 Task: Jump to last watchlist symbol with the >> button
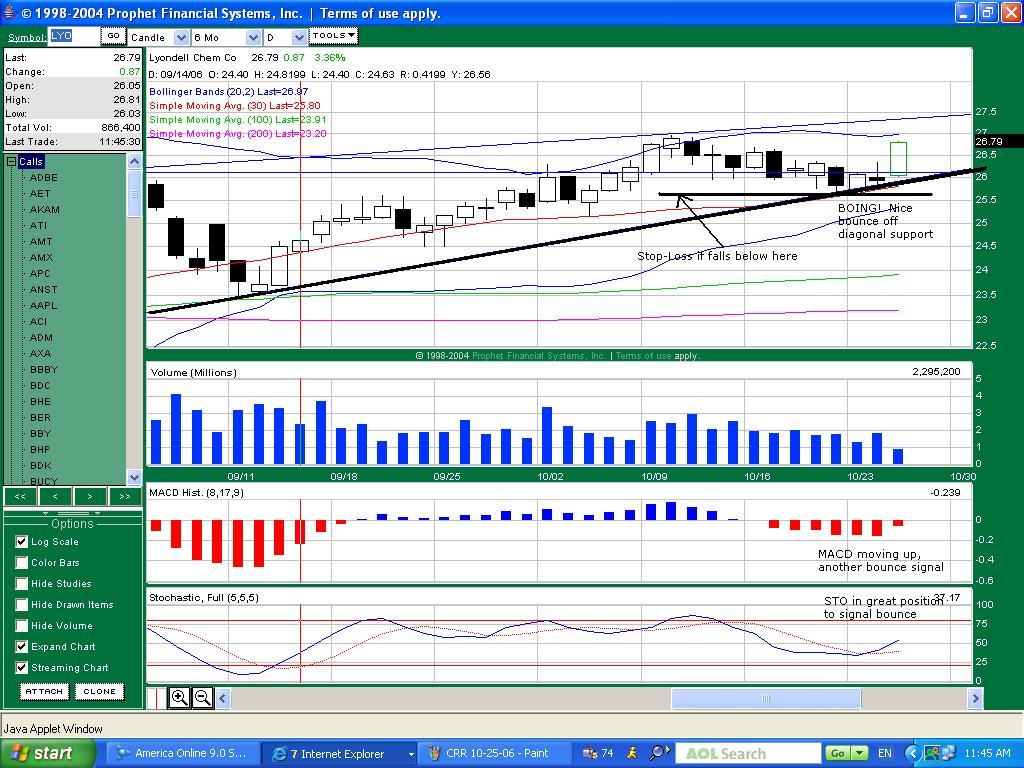point(125,496)
